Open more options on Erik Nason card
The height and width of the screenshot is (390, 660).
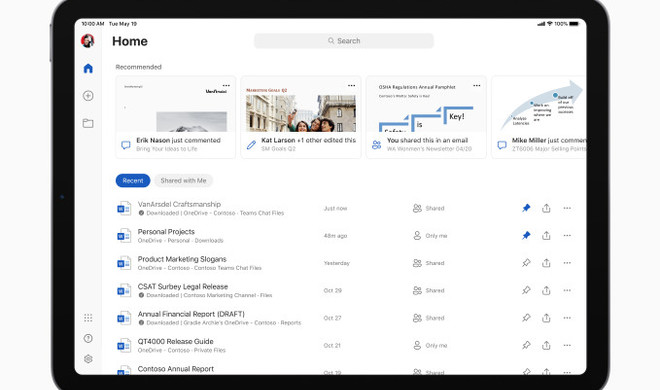tap(226, 85)
